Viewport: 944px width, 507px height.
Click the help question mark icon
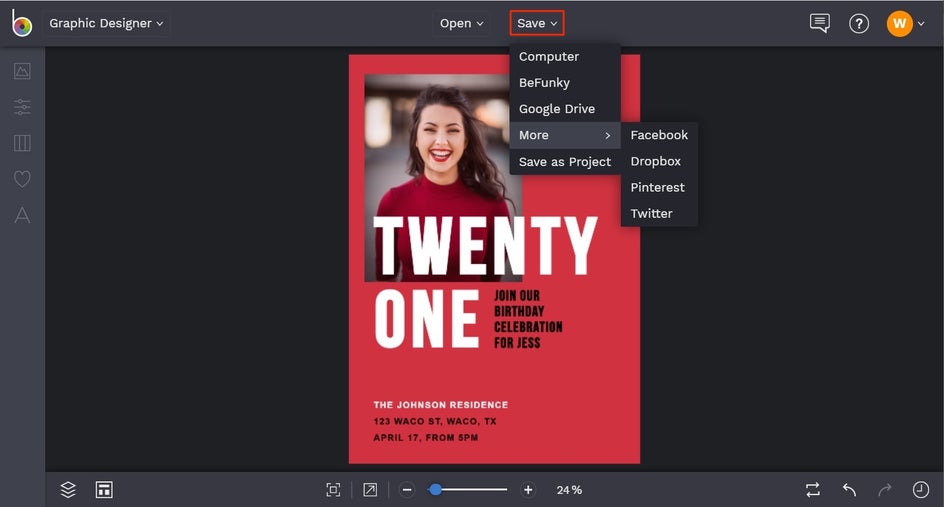pyautogui.click(x=859, y=23)
